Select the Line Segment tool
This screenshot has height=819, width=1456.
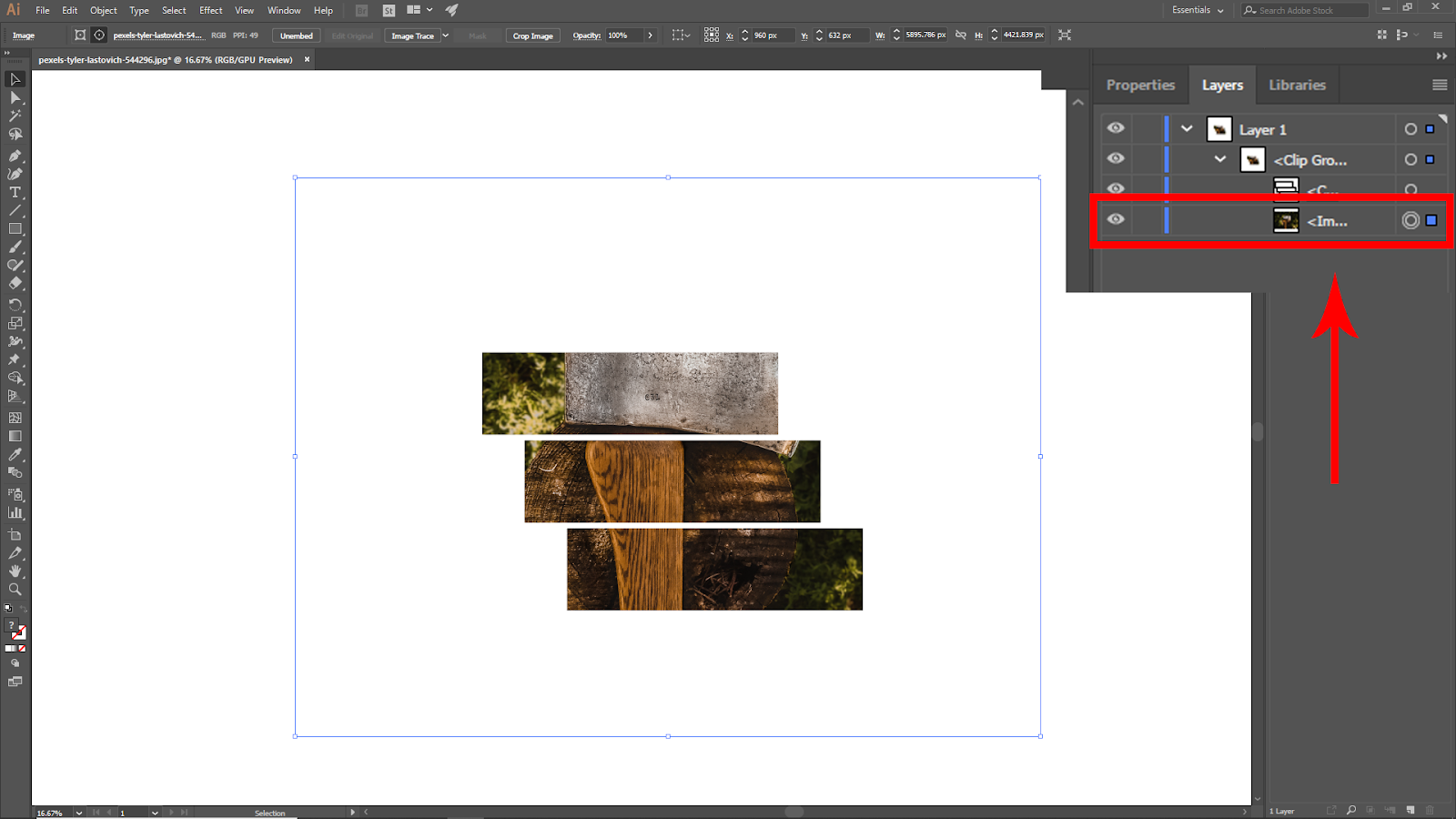pyautogui.click(x=15, y=210)
